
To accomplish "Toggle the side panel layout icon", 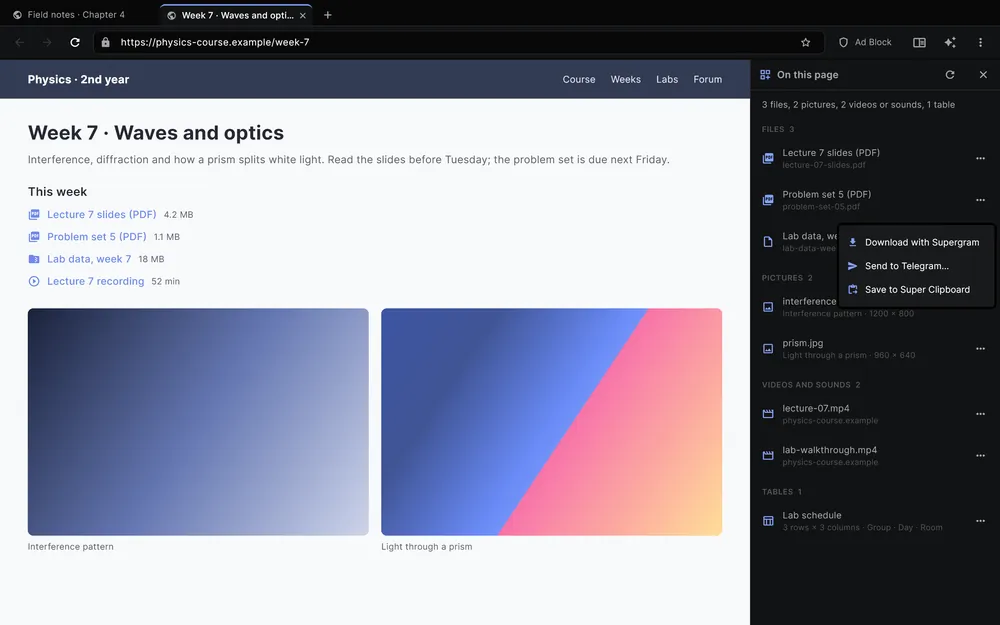I will (x=919, y=42).
